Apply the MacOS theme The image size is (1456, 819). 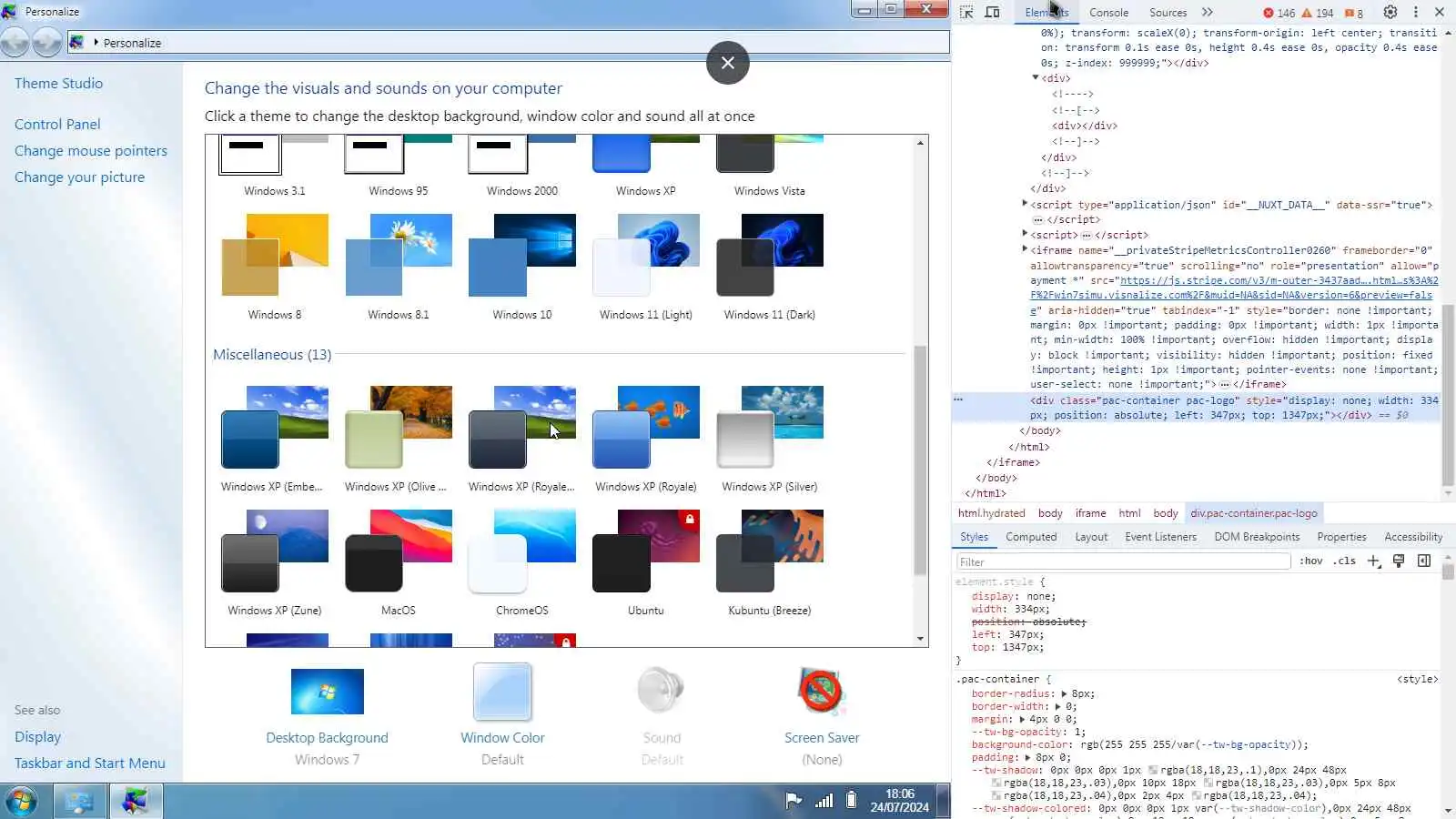pyautogui.click(x=399, y=562)
